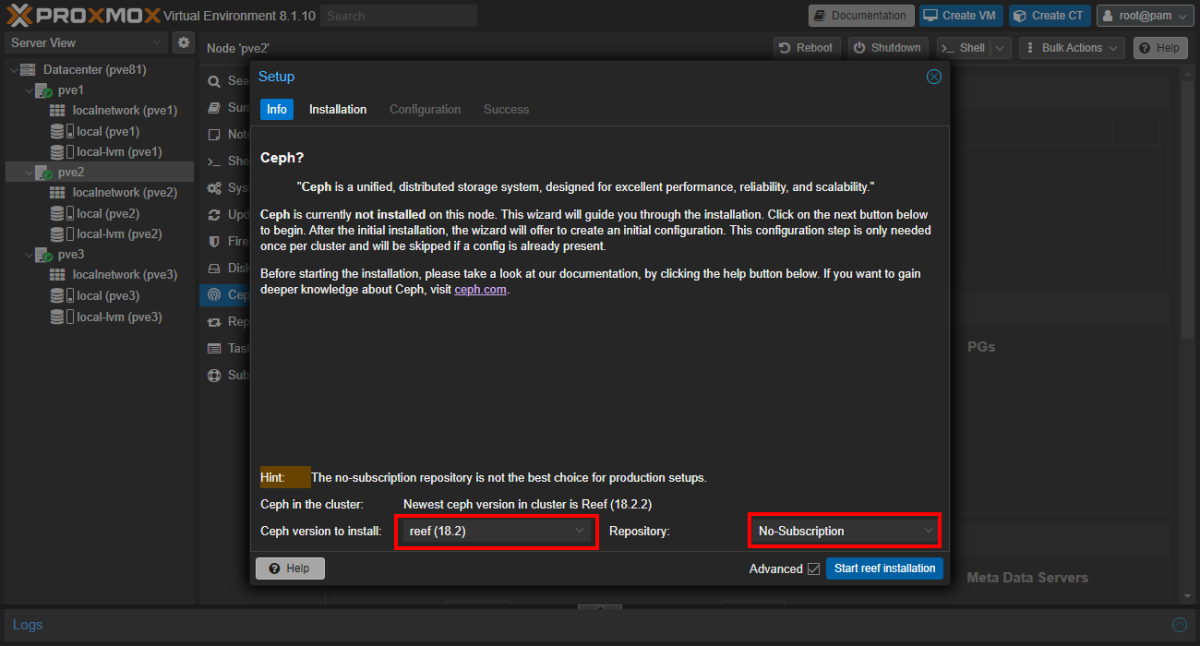
Task: Switch to the Configuration tab
Action: point(425,109)
